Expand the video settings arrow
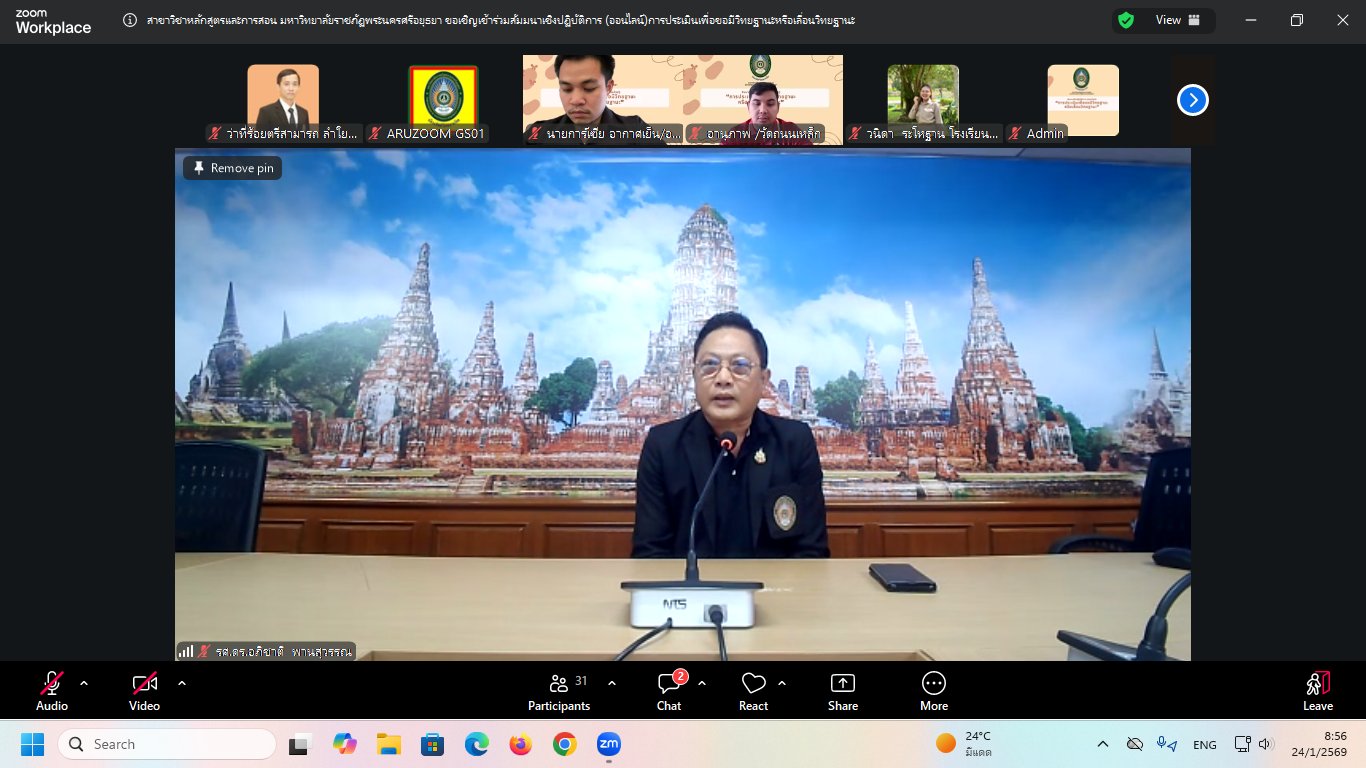The width and height of the screenshot is (1366, 768). [182, 683]
